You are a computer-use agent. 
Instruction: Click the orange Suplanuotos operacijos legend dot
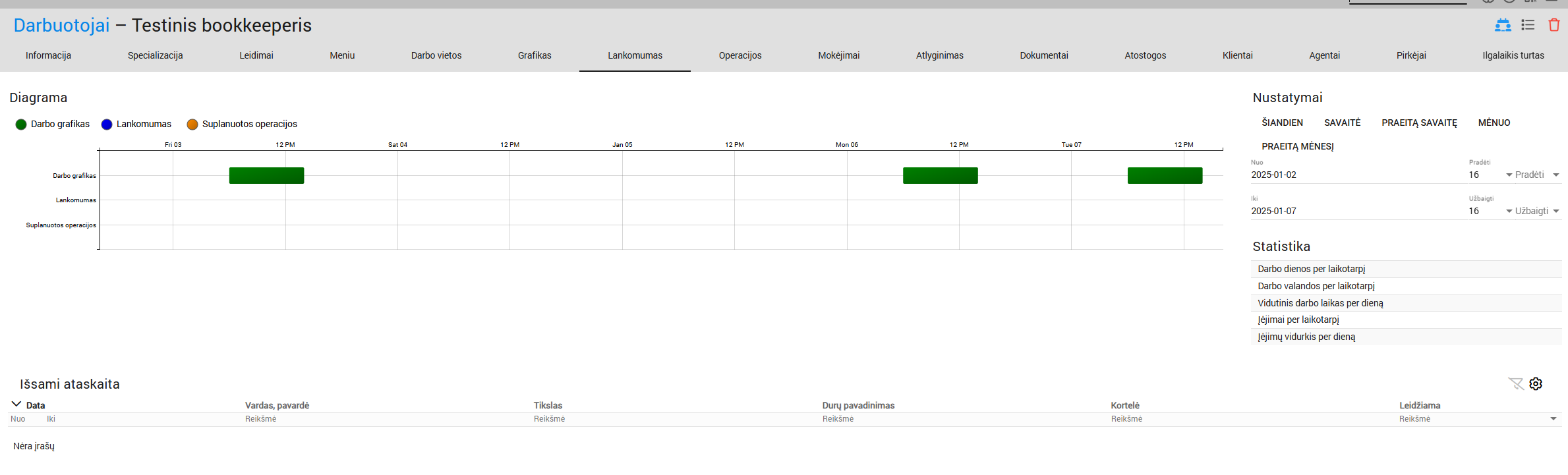click(192, 125)
